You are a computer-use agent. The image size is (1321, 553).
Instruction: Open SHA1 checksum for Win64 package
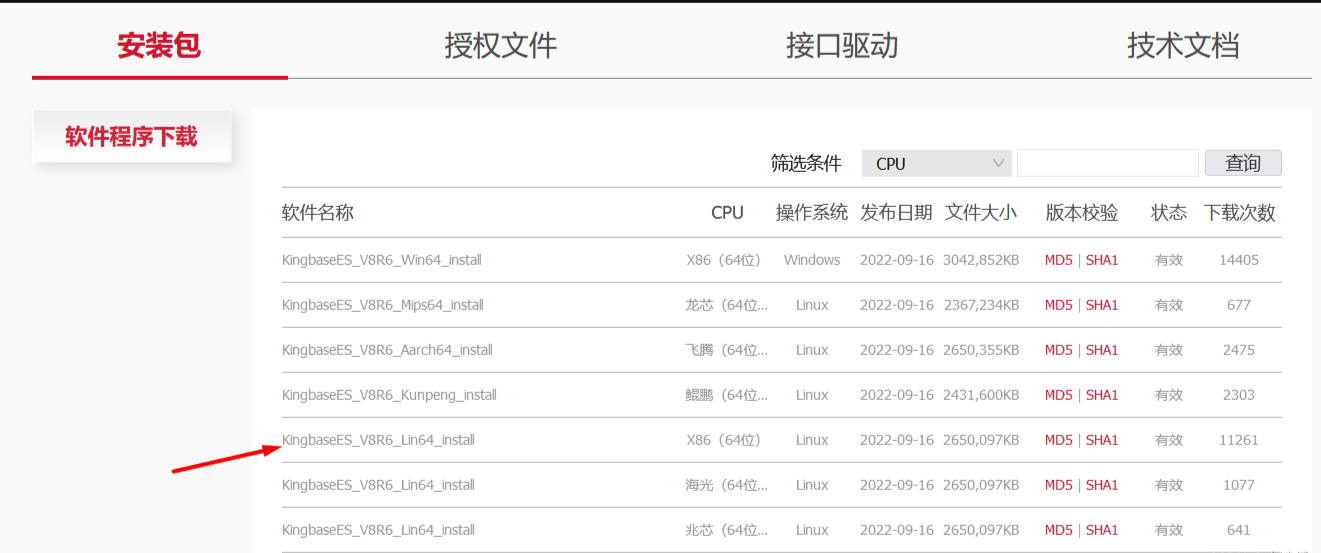(x=1102, y=260)
